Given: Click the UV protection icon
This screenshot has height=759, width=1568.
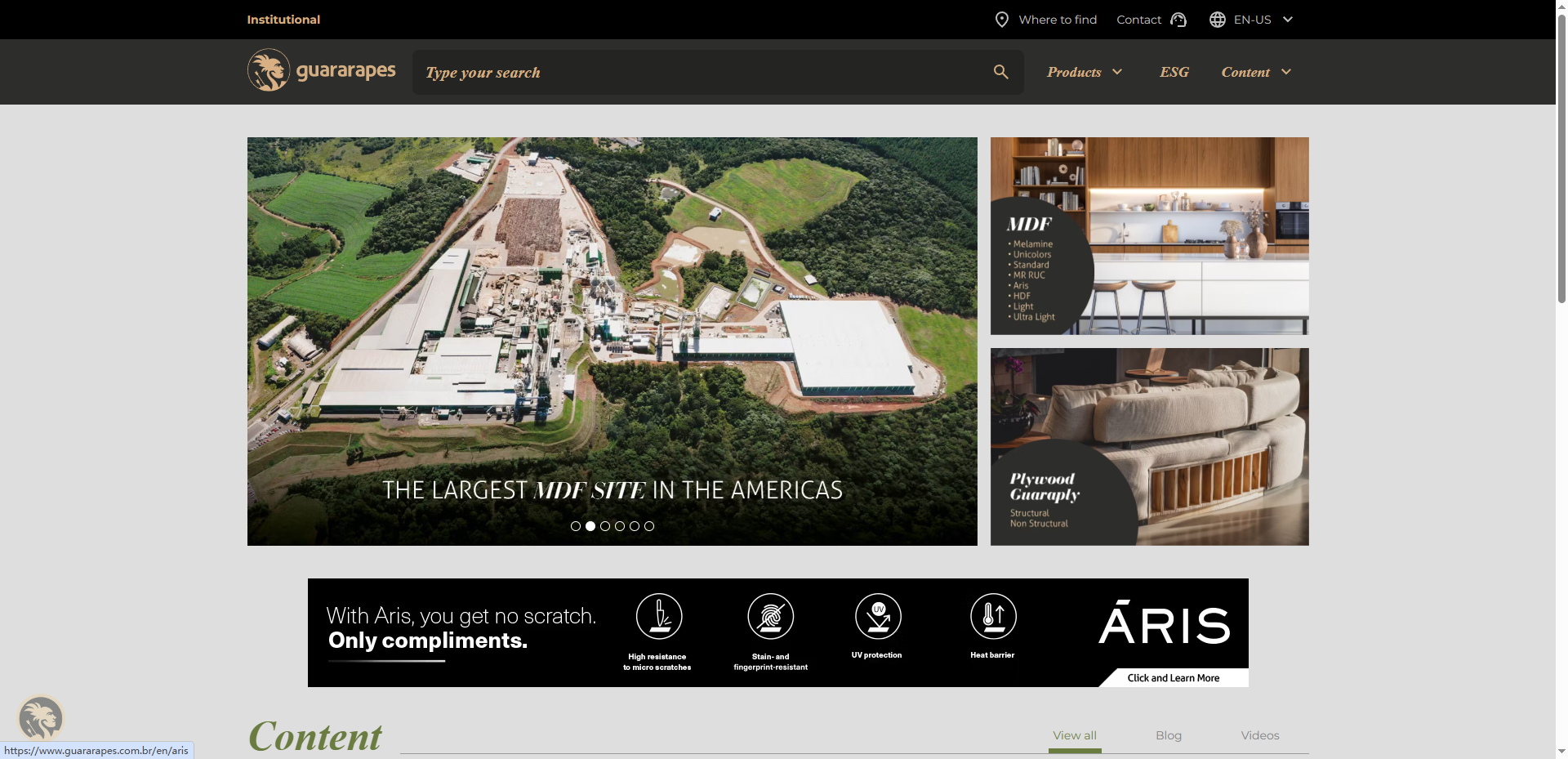Looking at the screenshot, I should [878, 616].
